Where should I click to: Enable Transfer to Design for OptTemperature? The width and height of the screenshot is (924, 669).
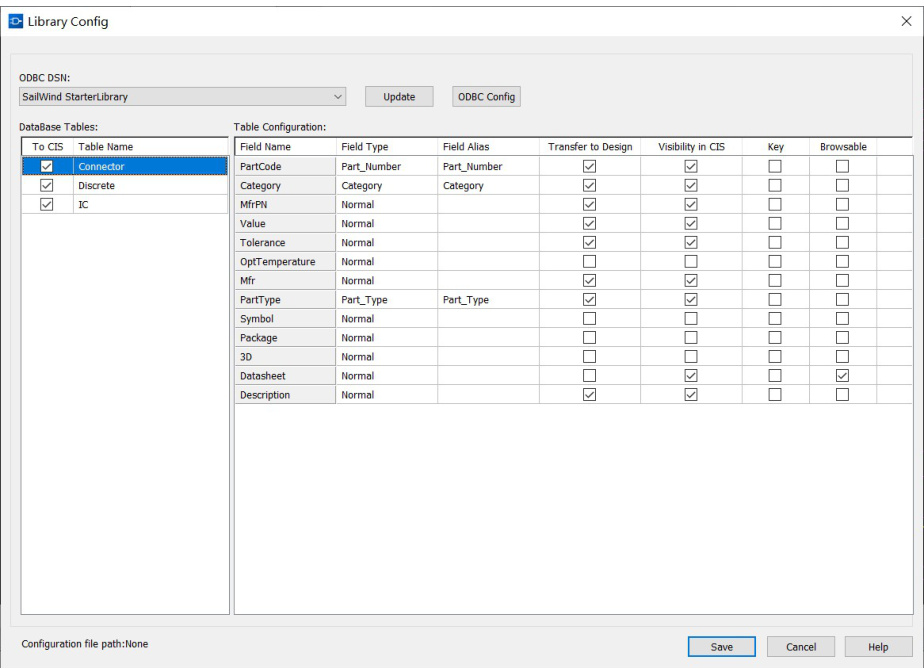pos(589,261)
